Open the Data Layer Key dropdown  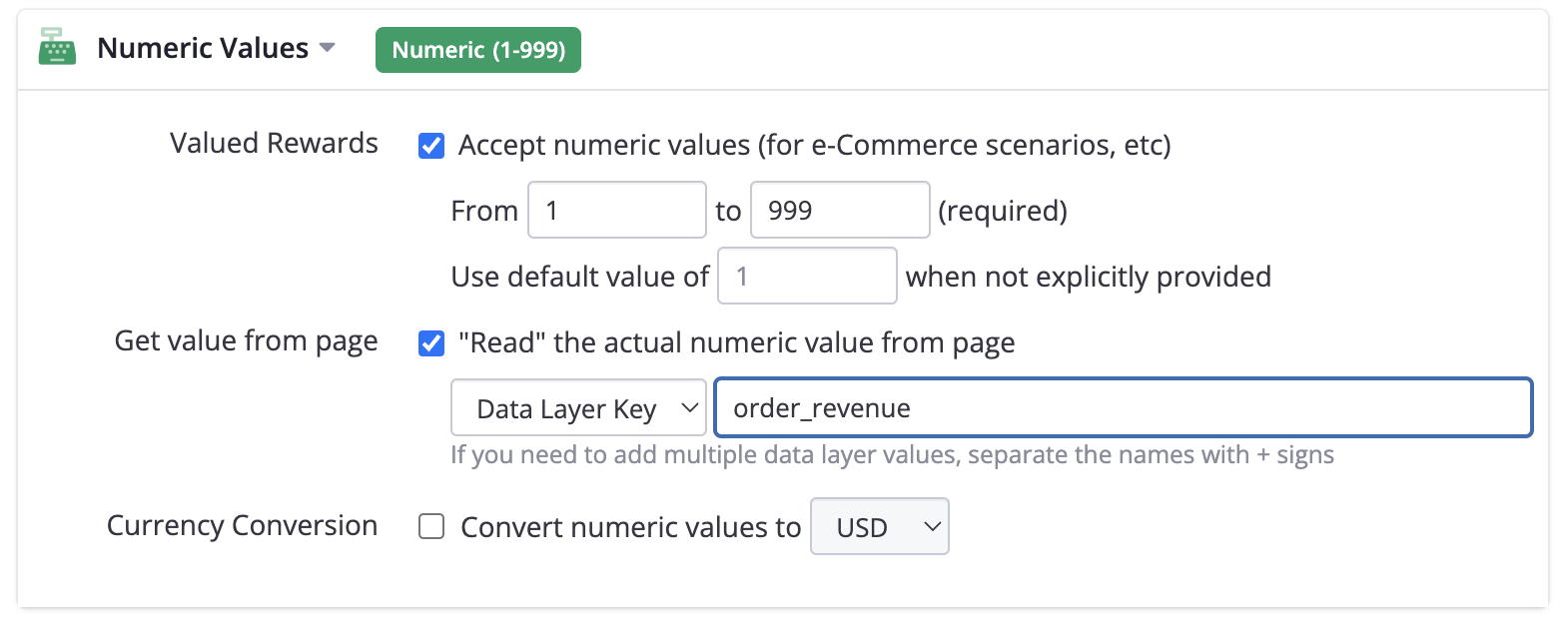578,408
